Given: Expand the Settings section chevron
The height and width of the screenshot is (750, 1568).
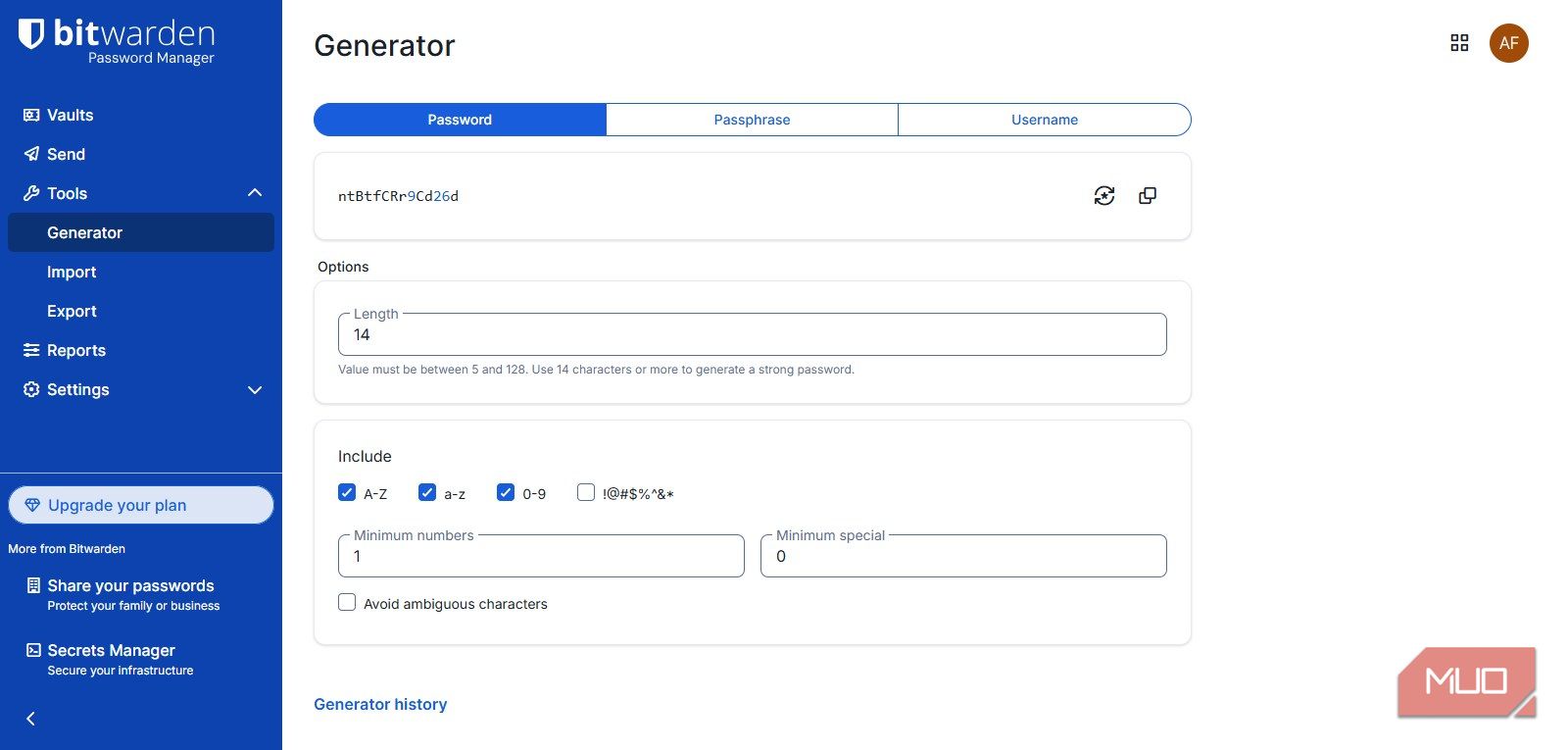Looking at the screenshot, I should (255, 389).
